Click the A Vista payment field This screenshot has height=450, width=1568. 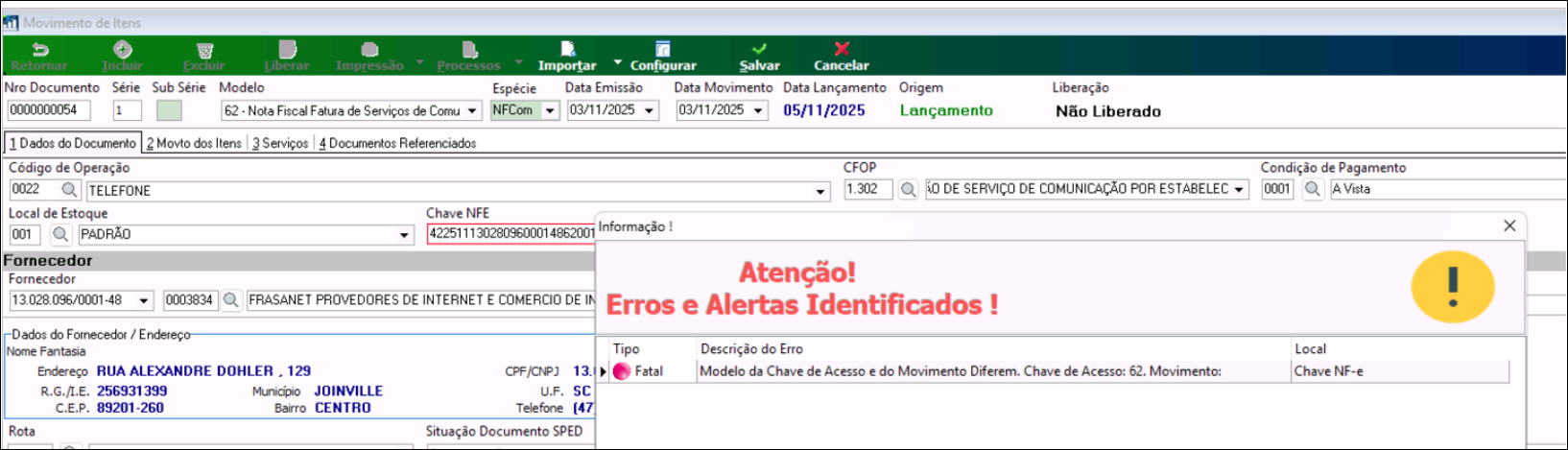click(x=1449, y=190)
